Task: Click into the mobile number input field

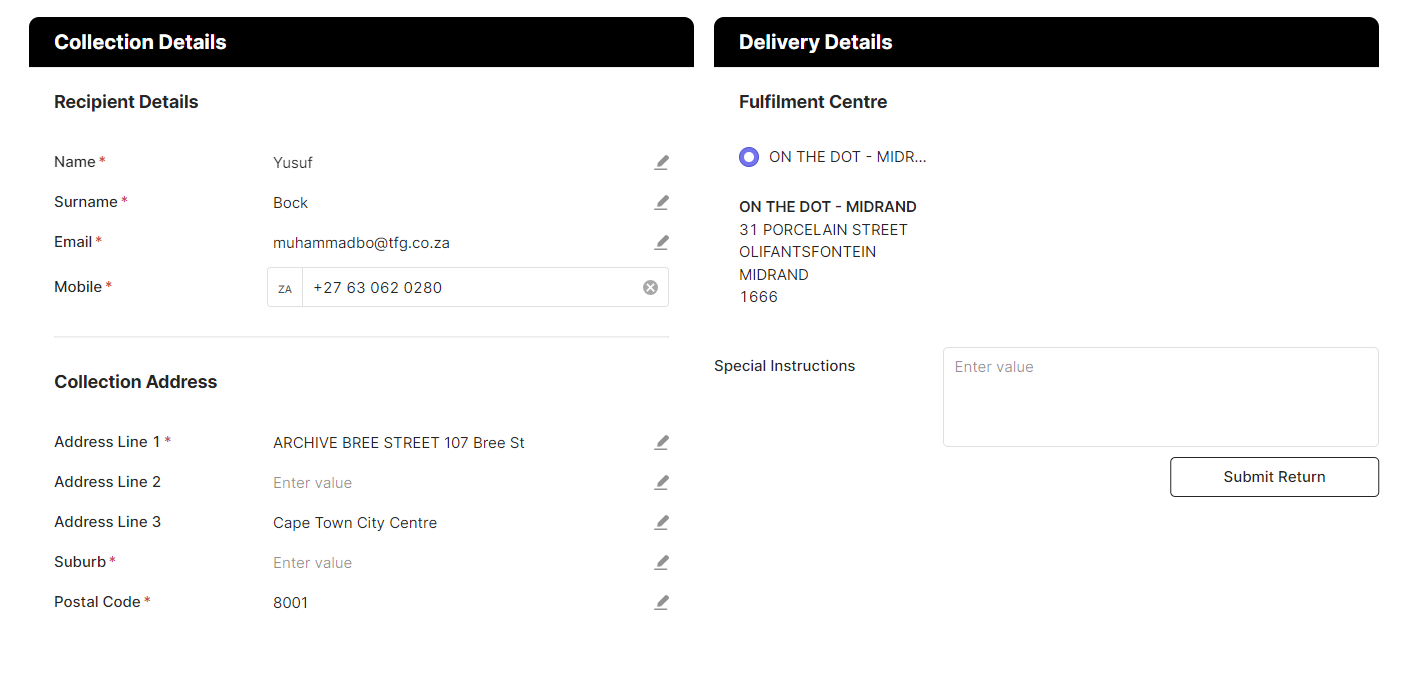Action: pyautogui.click(x=470, y=288)
